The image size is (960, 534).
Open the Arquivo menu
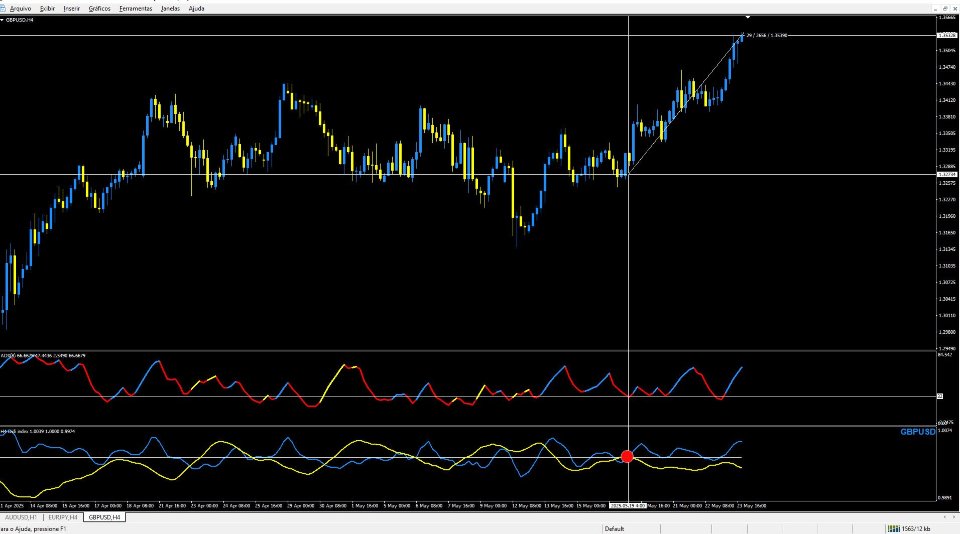20,9
